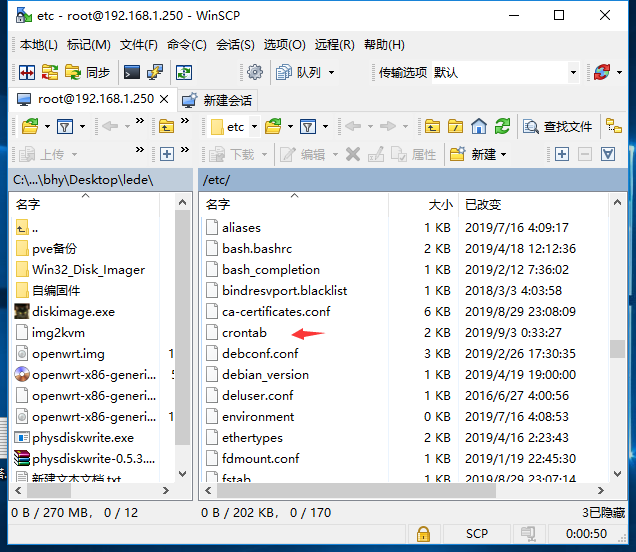Click remote unselect files minus icon
This screenshot has width=636, height=552.
tap(585, 155)
